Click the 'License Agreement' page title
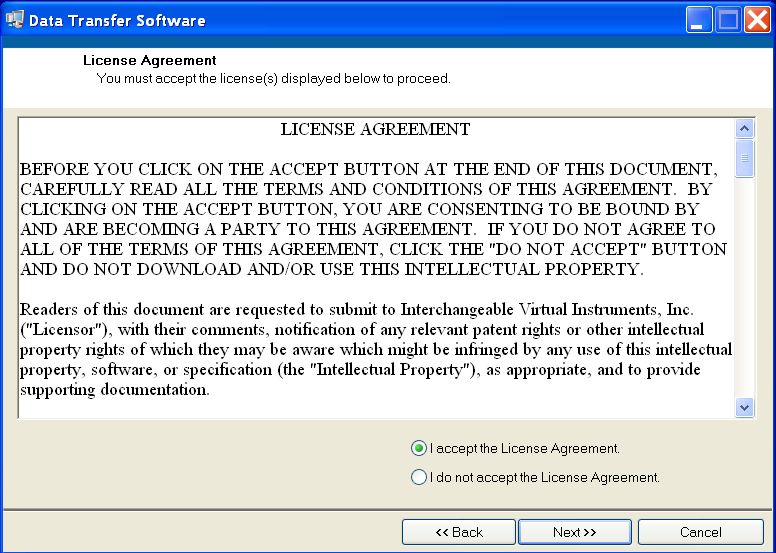Viewport: 776px width, 553px height. (x=149, y=60)
